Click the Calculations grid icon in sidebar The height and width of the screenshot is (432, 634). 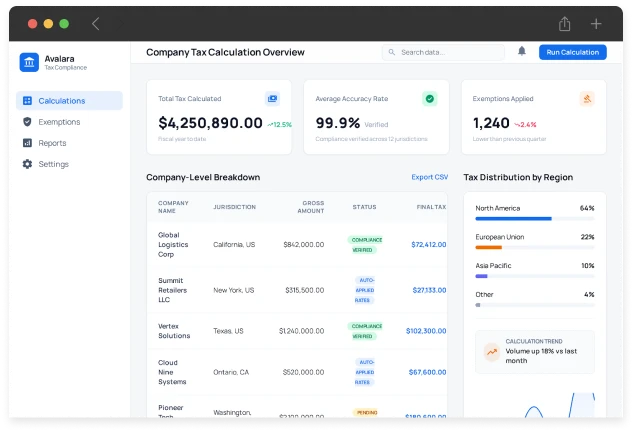27,101
